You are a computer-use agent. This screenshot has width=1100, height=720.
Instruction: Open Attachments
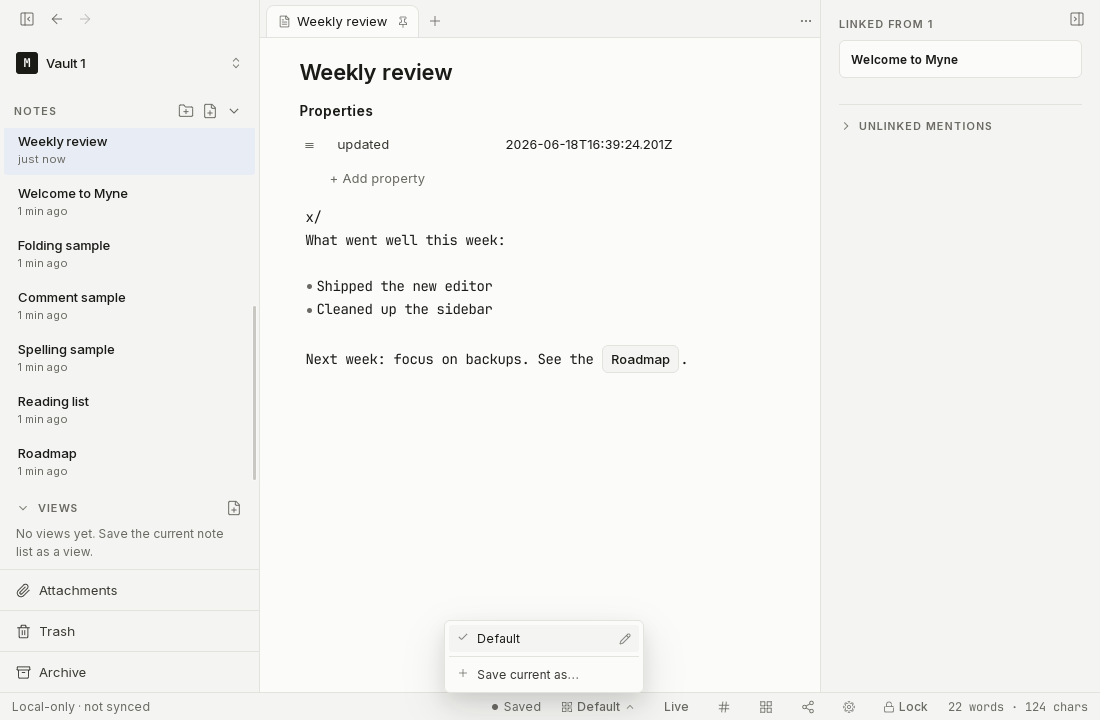tap(130, 590)
